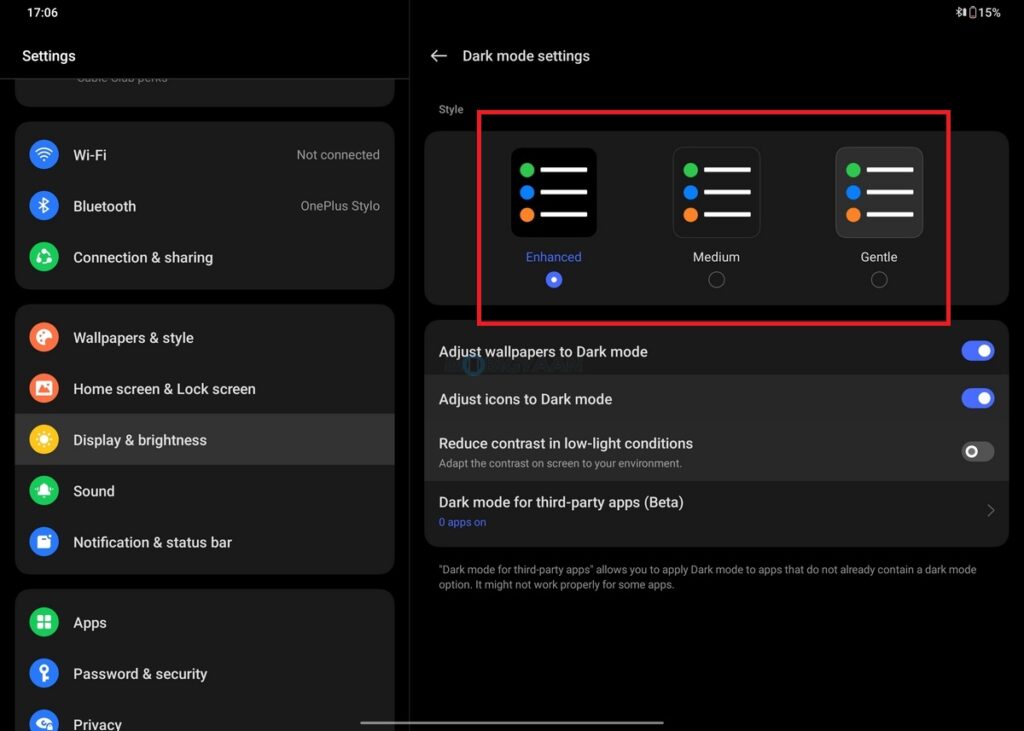Viewport: 1024px width, 731px height.
Task: Click the Sound bell icon
Action: [x=44, y=491]
